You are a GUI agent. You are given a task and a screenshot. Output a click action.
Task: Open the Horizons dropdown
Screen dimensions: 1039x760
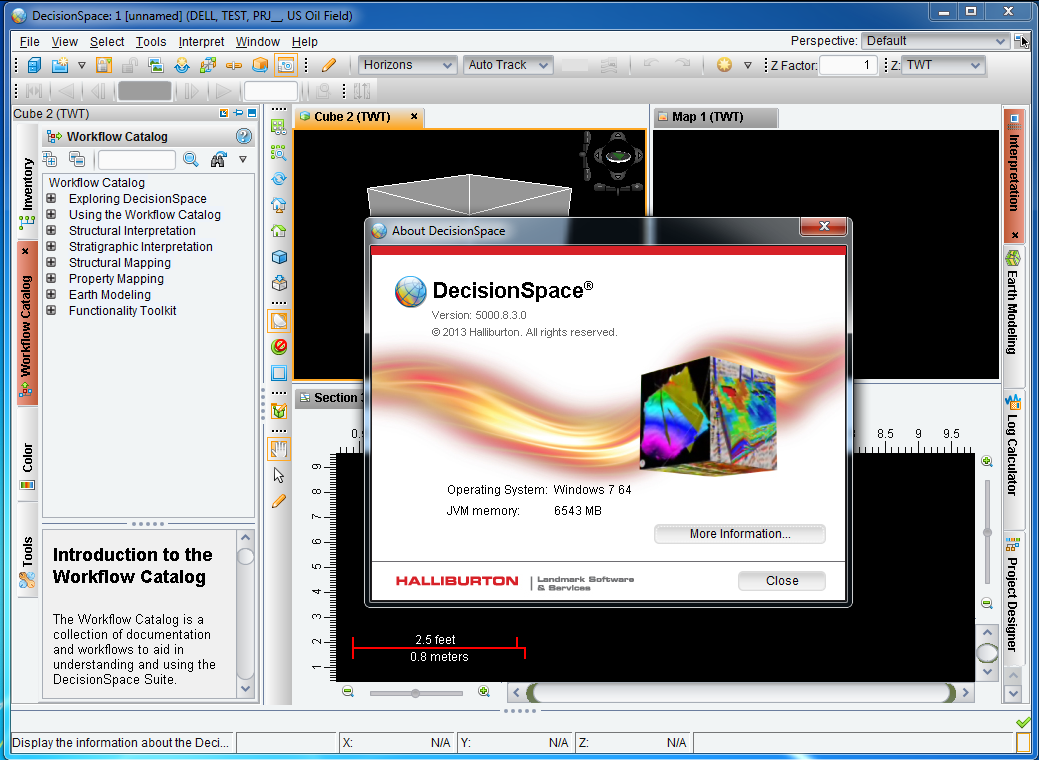(x=408, y=65)
